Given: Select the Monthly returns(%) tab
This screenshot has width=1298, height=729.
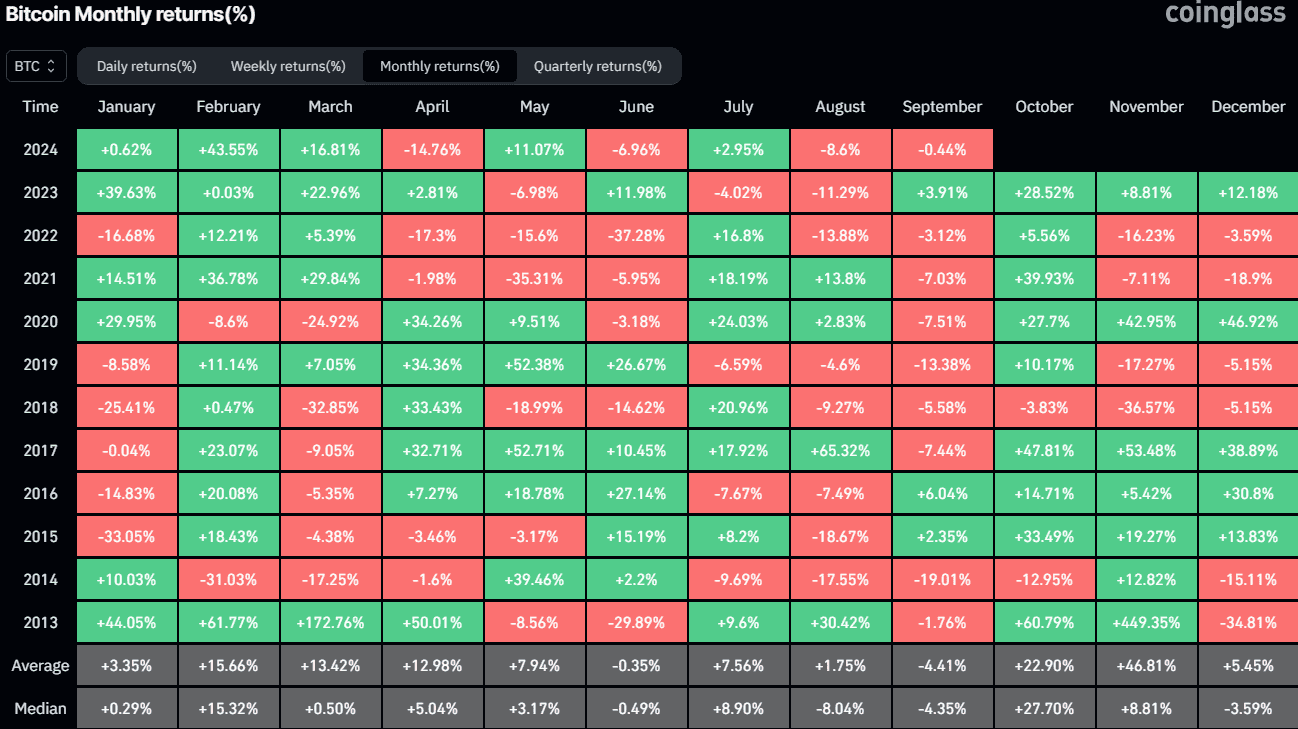Looking at the screenshot, I should (440, 66).
